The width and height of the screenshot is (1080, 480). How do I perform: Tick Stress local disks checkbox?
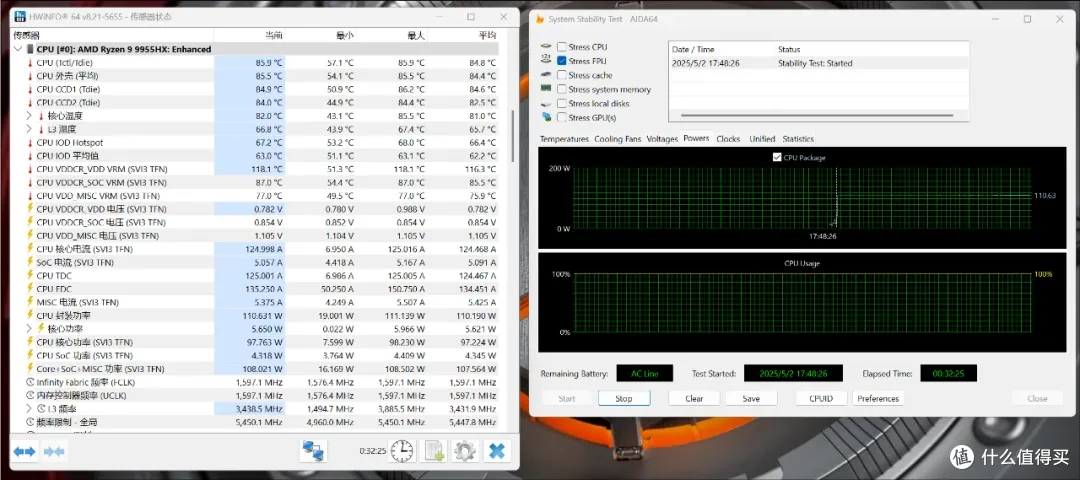click(x=562, y=103)
